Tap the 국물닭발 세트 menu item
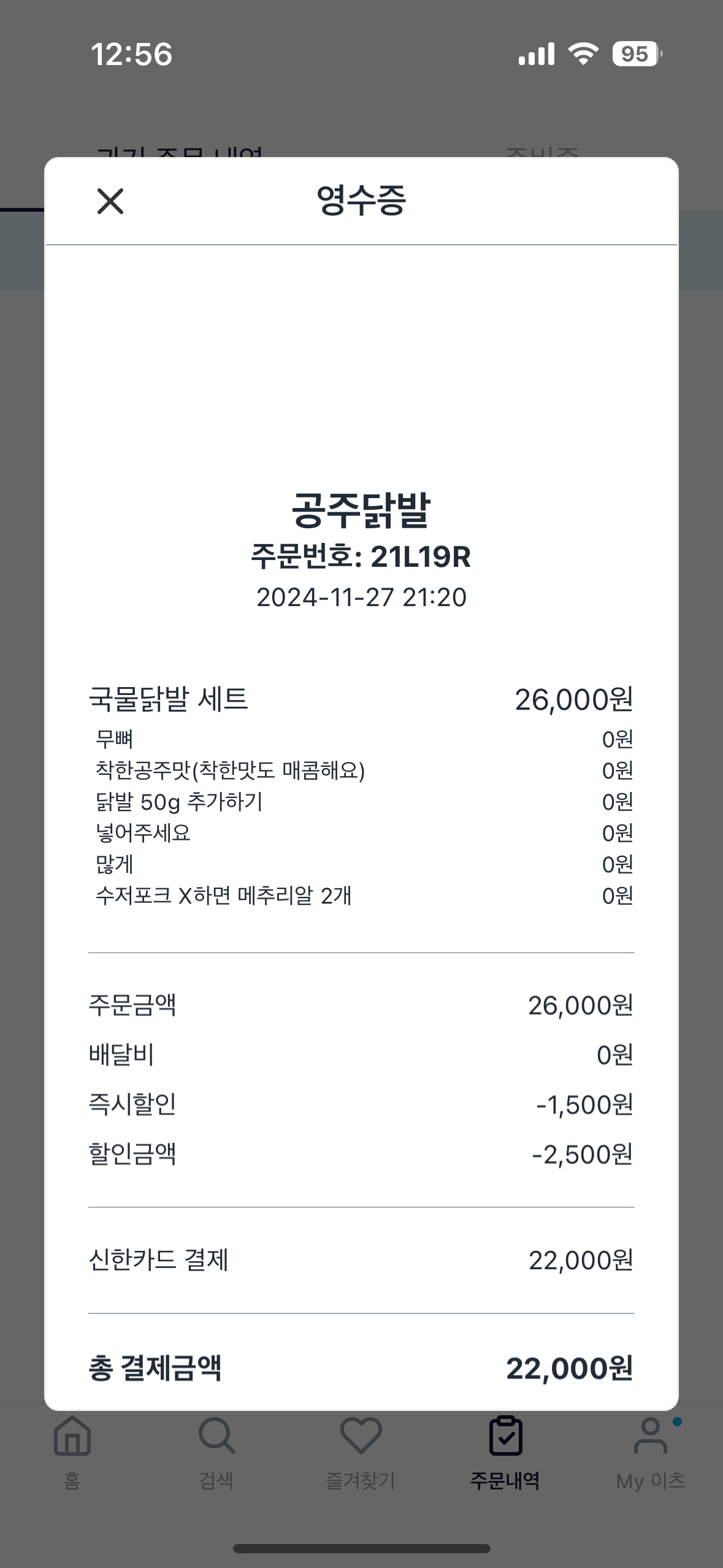723x1568 pixels. click(x=169, y=699)
